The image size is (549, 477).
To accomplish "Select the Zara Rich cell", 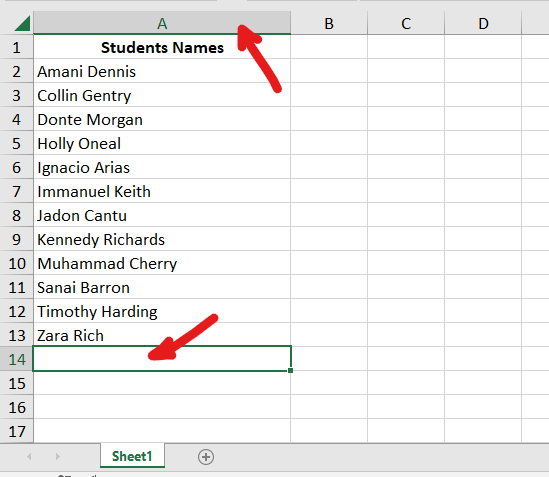I will click(x=162, y=335).
